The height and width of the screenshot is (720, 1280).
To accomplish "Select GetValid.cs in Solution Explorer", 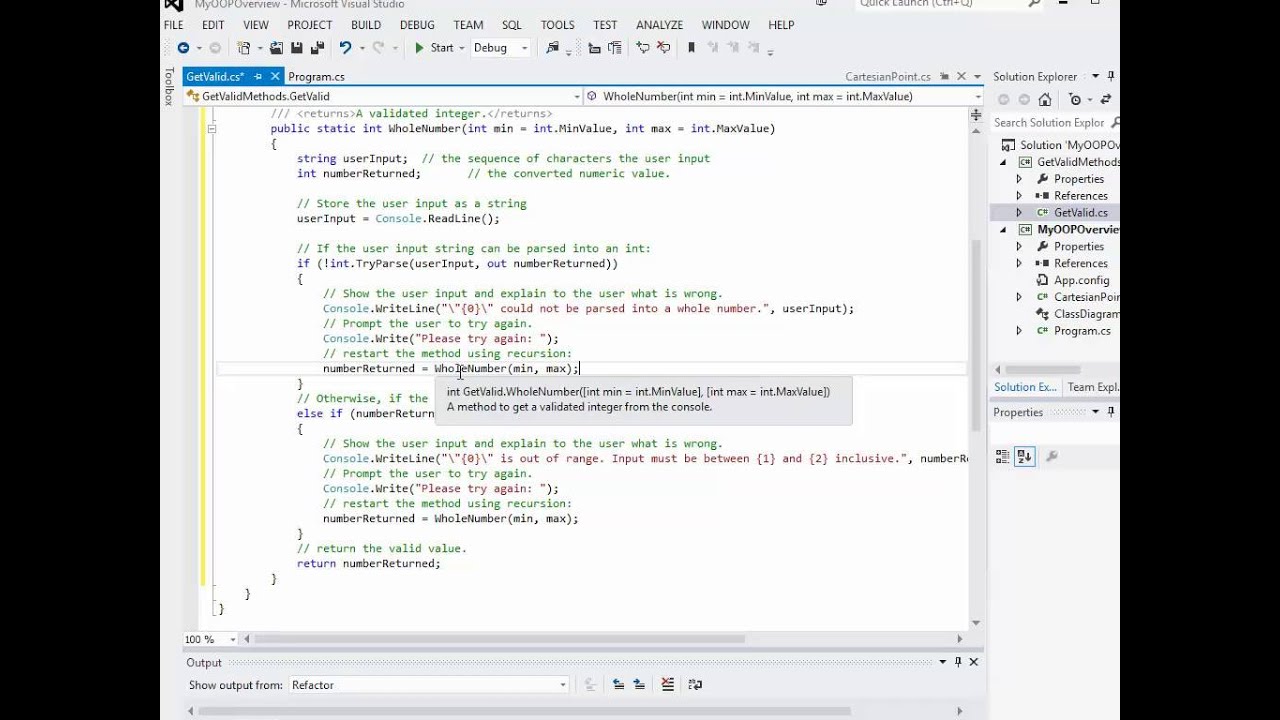I will (x=1080, y=213).
